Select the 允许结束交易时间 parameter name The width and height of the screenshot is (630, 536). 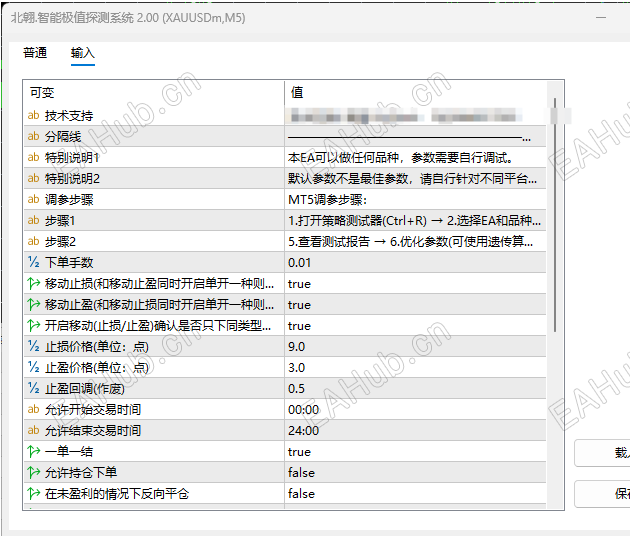93,430
